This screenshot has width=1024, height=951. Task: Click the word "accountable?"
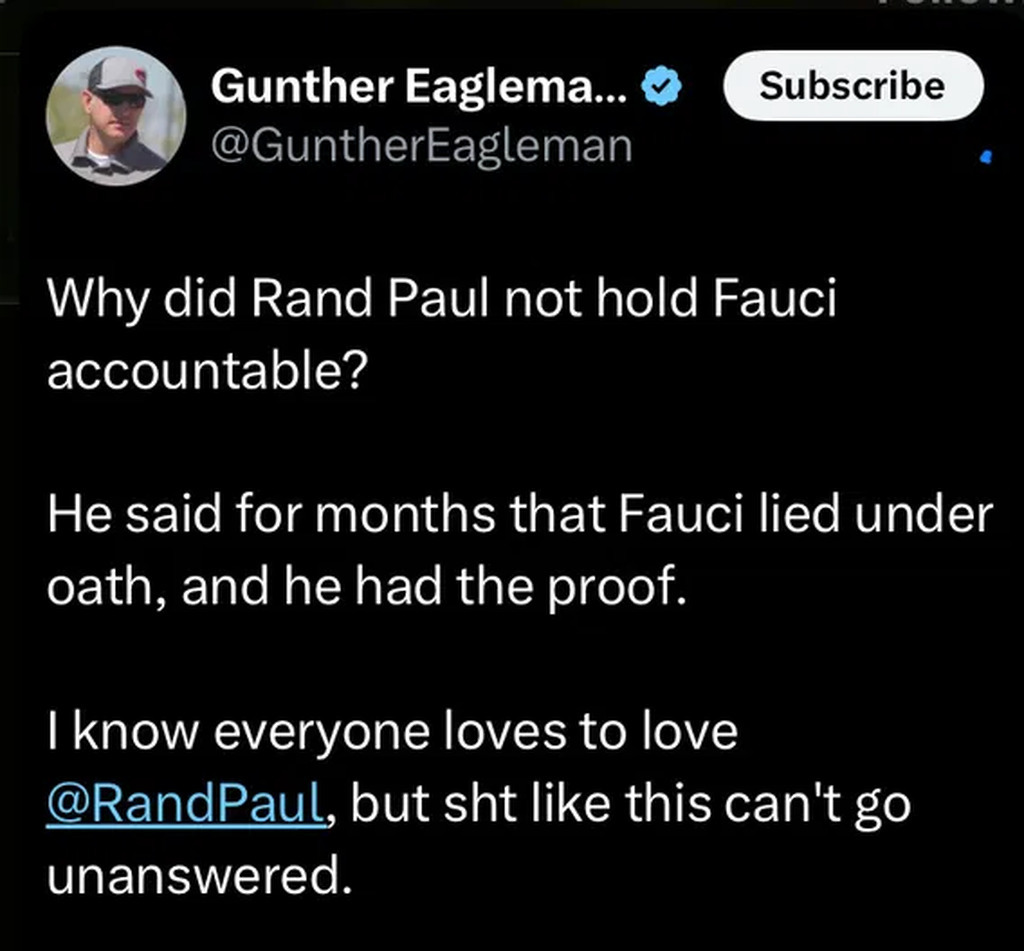click(x=205, y=371)
